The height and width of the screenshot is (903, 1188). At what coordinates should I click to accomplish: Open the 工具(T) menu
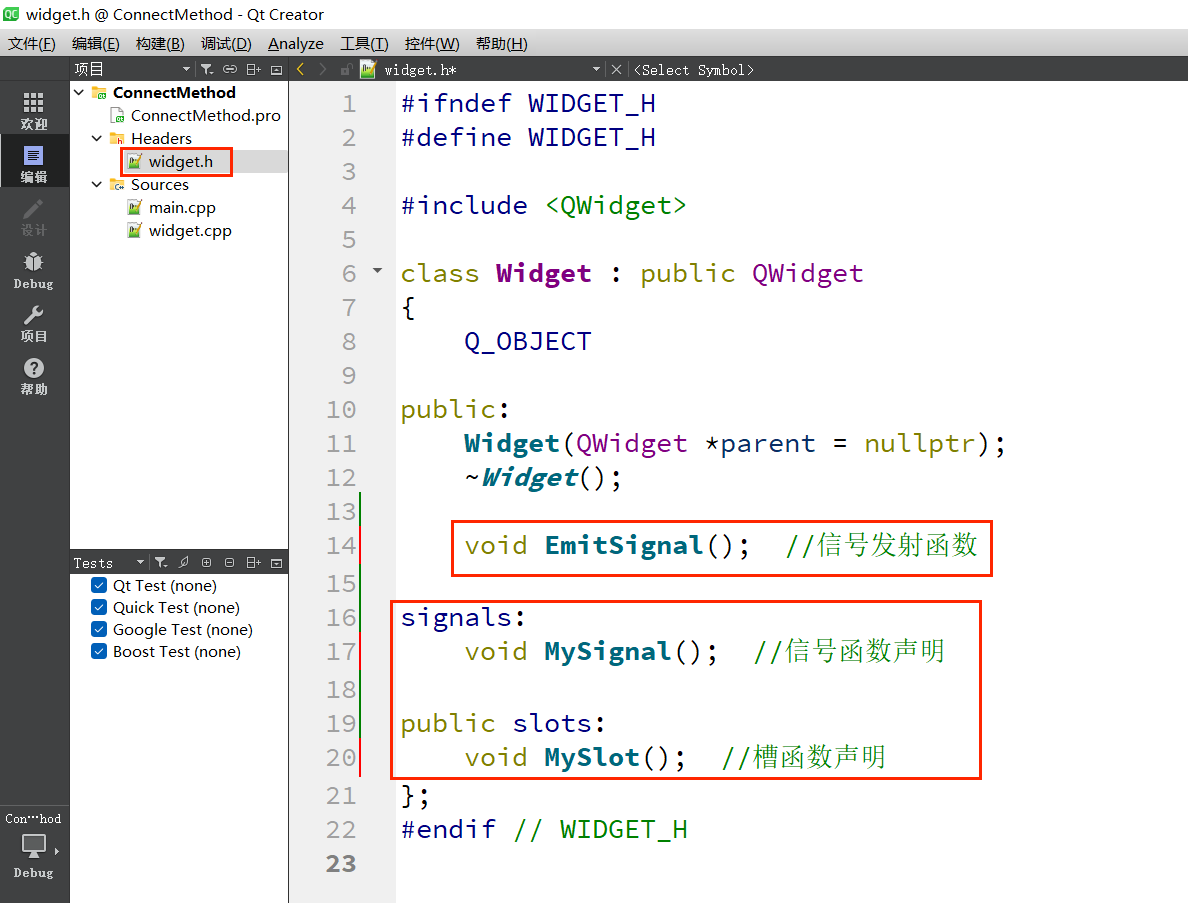[x=364, y=43]
